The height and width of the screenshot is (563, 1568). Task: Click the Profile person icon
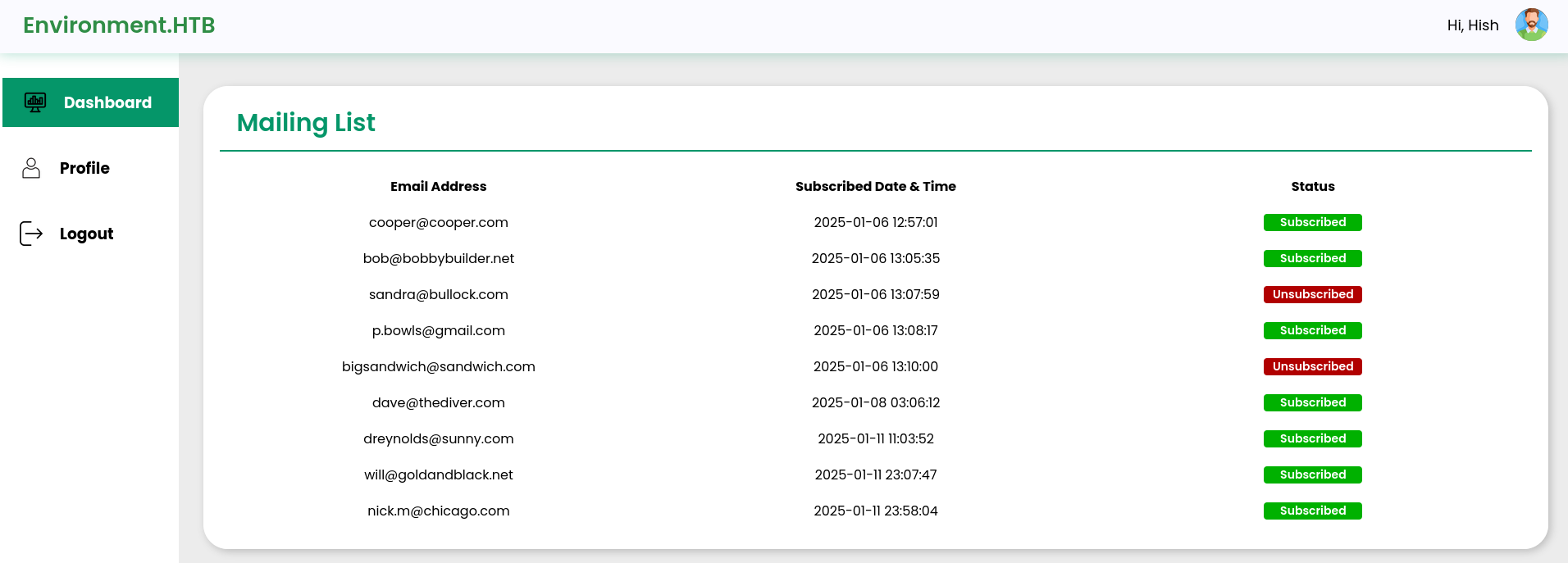(31, 168)
